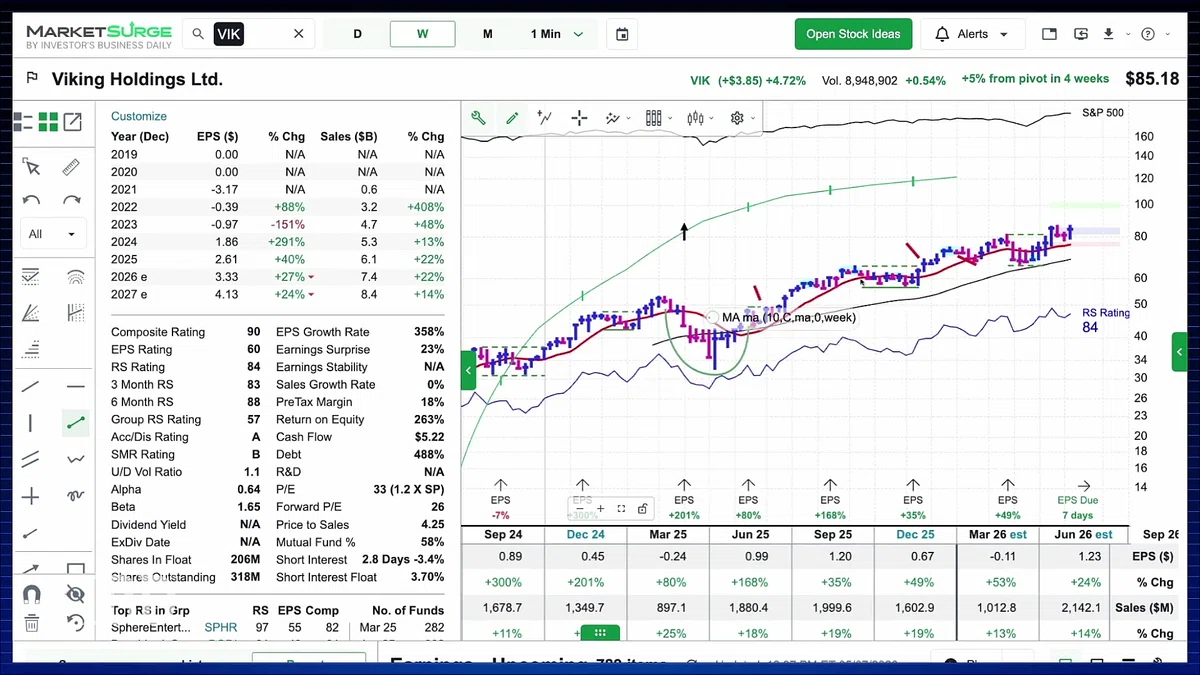1200x675 pixels.
Task: Expand the 1 Min interval dropdown
Action: click(557, 34)
